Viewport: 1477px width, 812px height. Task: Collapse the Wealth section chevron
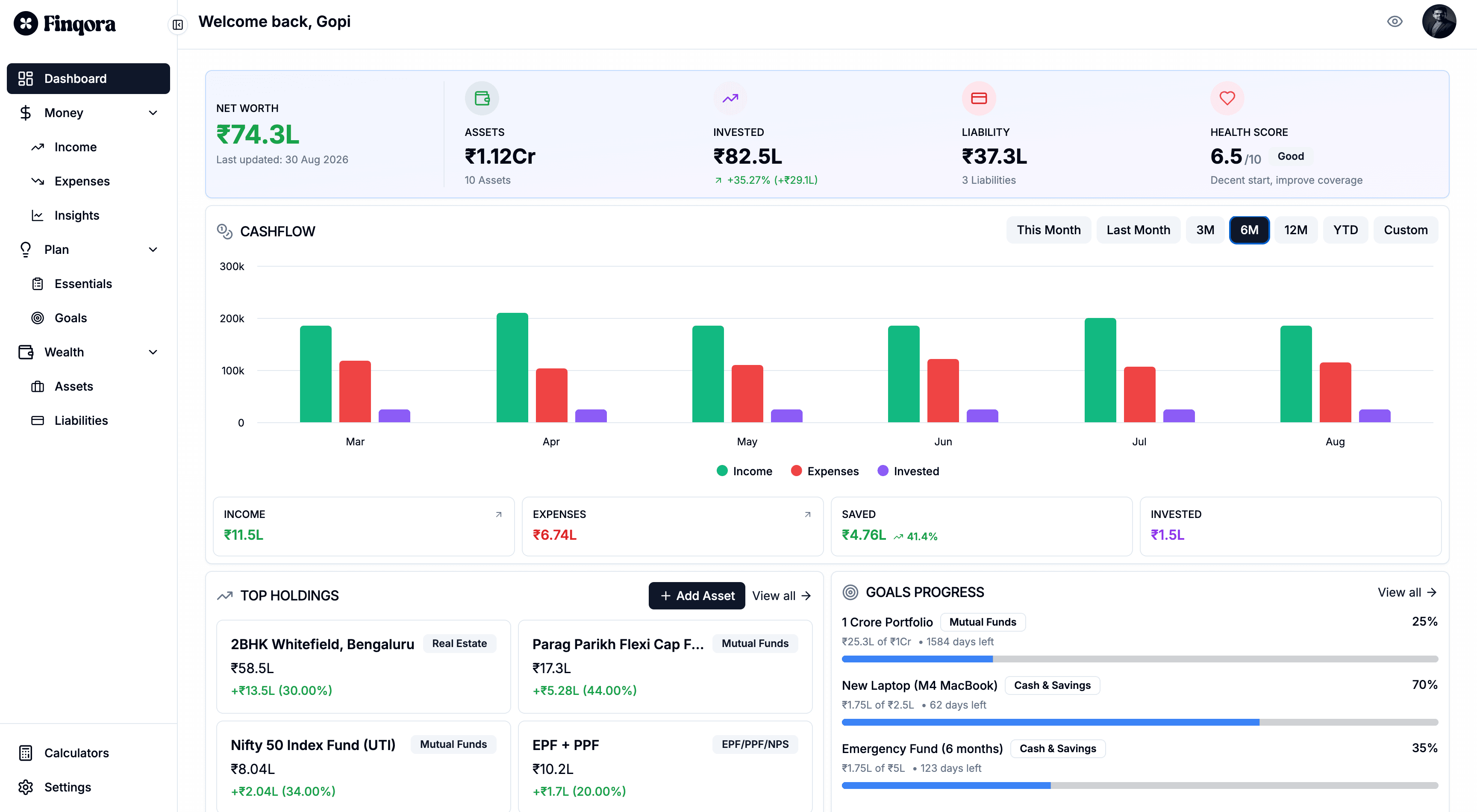[x=153, y=352]
